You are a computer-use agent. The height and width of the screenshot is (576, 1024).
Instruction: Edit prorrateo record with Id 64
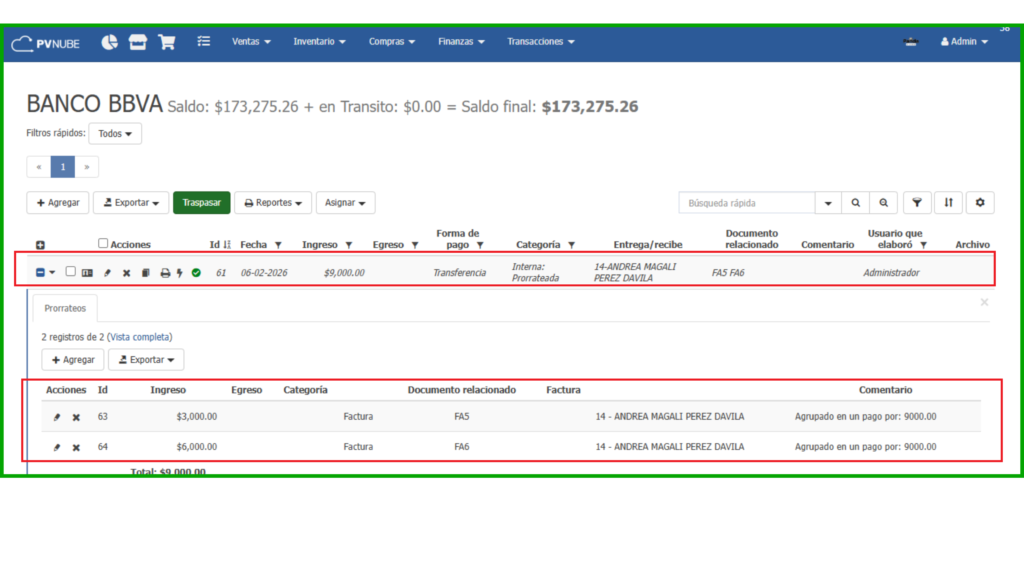57,447
